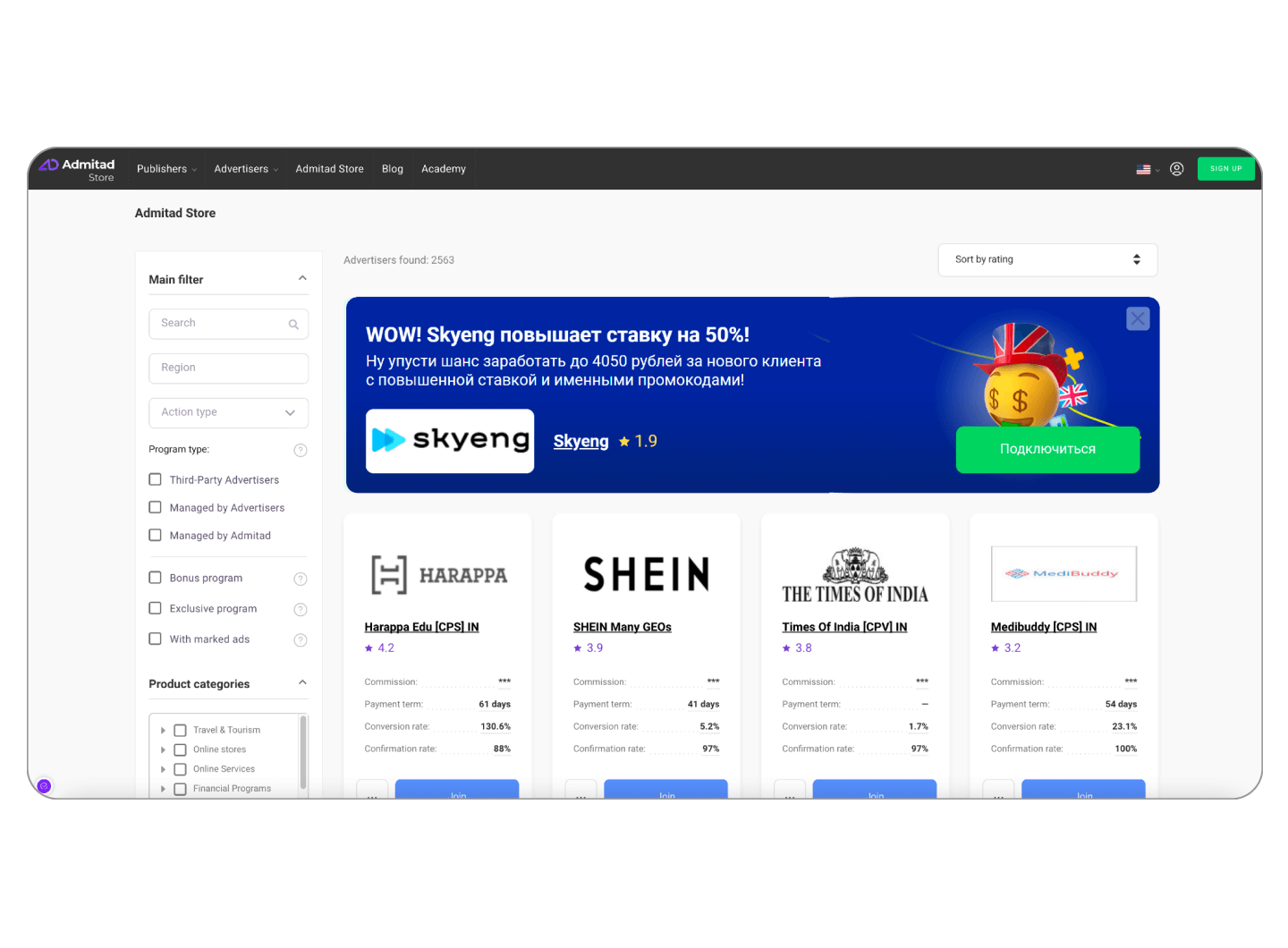Open the Publishers menu

tap(166, 169)
